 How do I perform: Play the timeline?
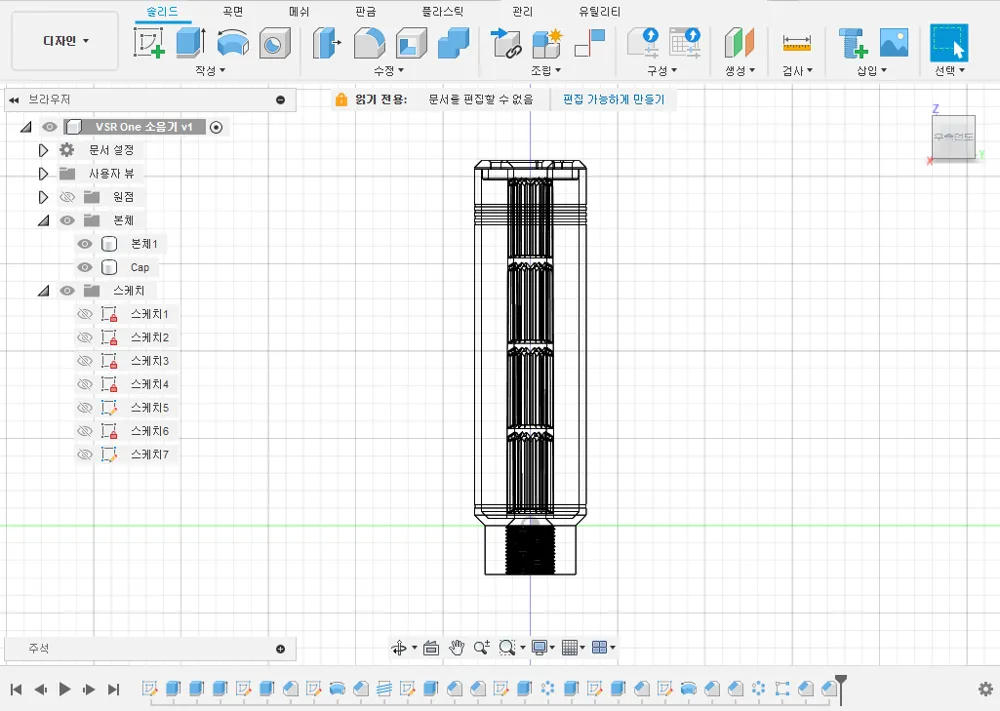(x=64, y=689)
